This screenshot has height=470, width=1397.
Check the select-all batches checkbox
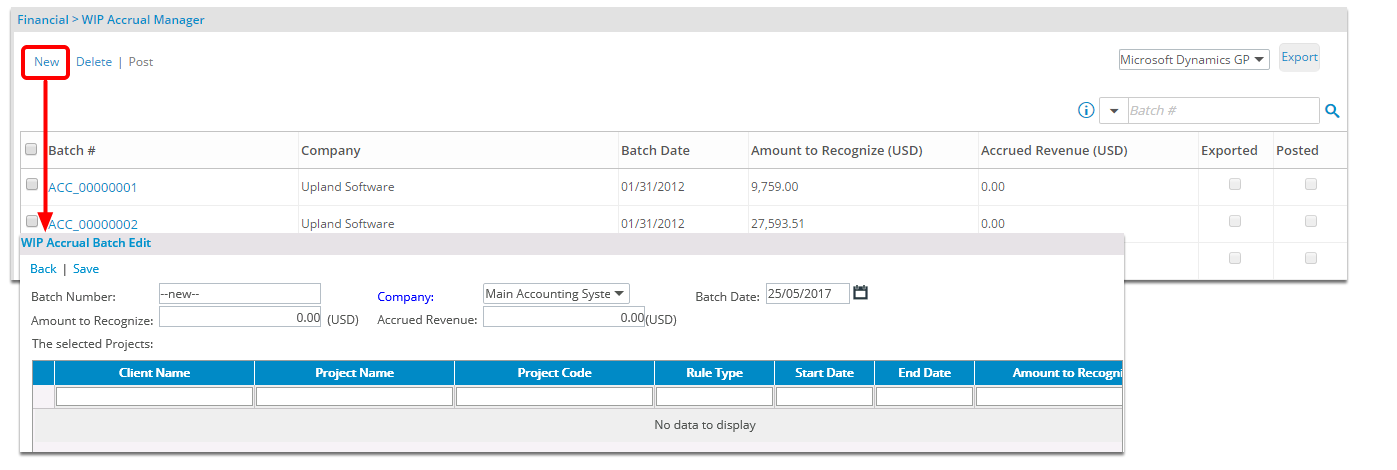point(31,149)
